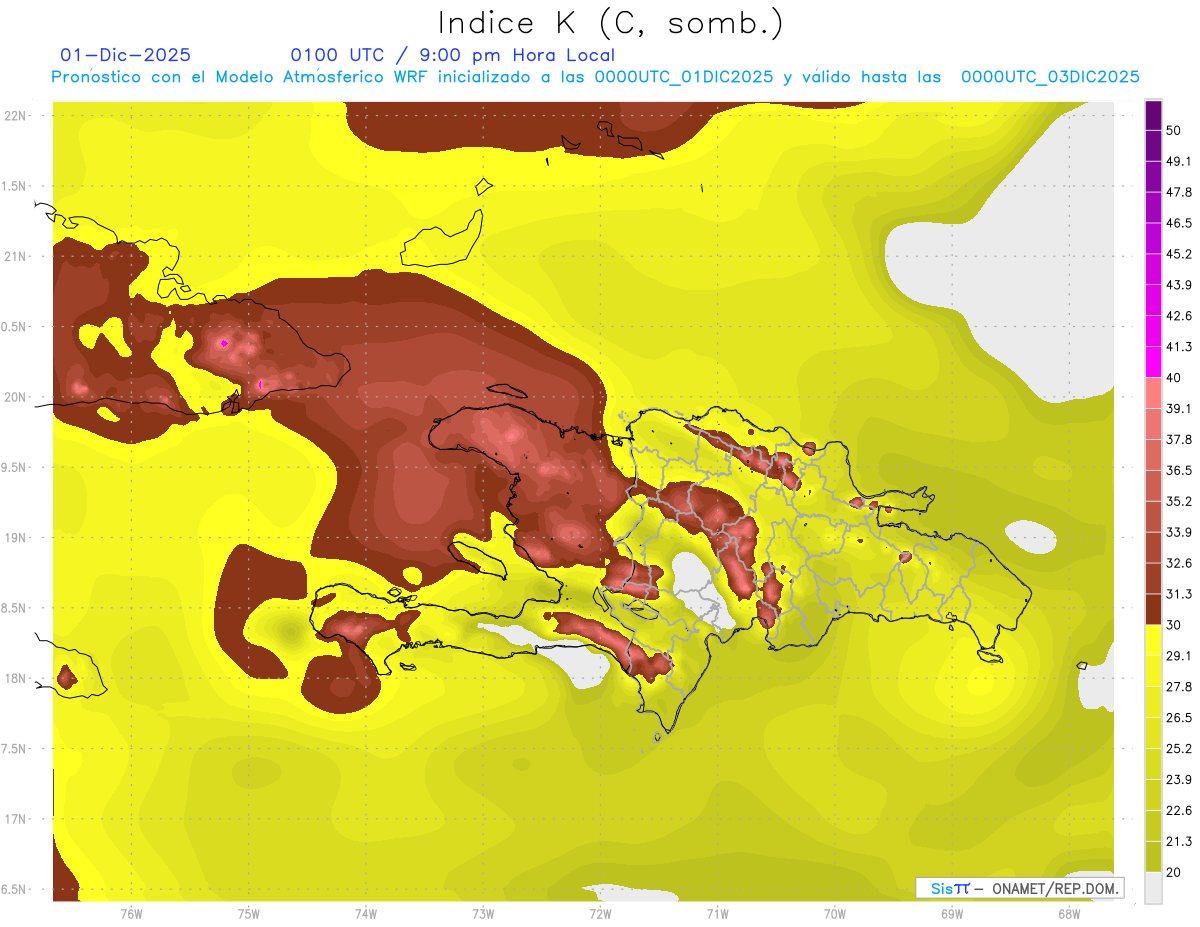Click the "19N" latitude label
This screenshot has width=1200, height=927.
(x=15, y=538)
